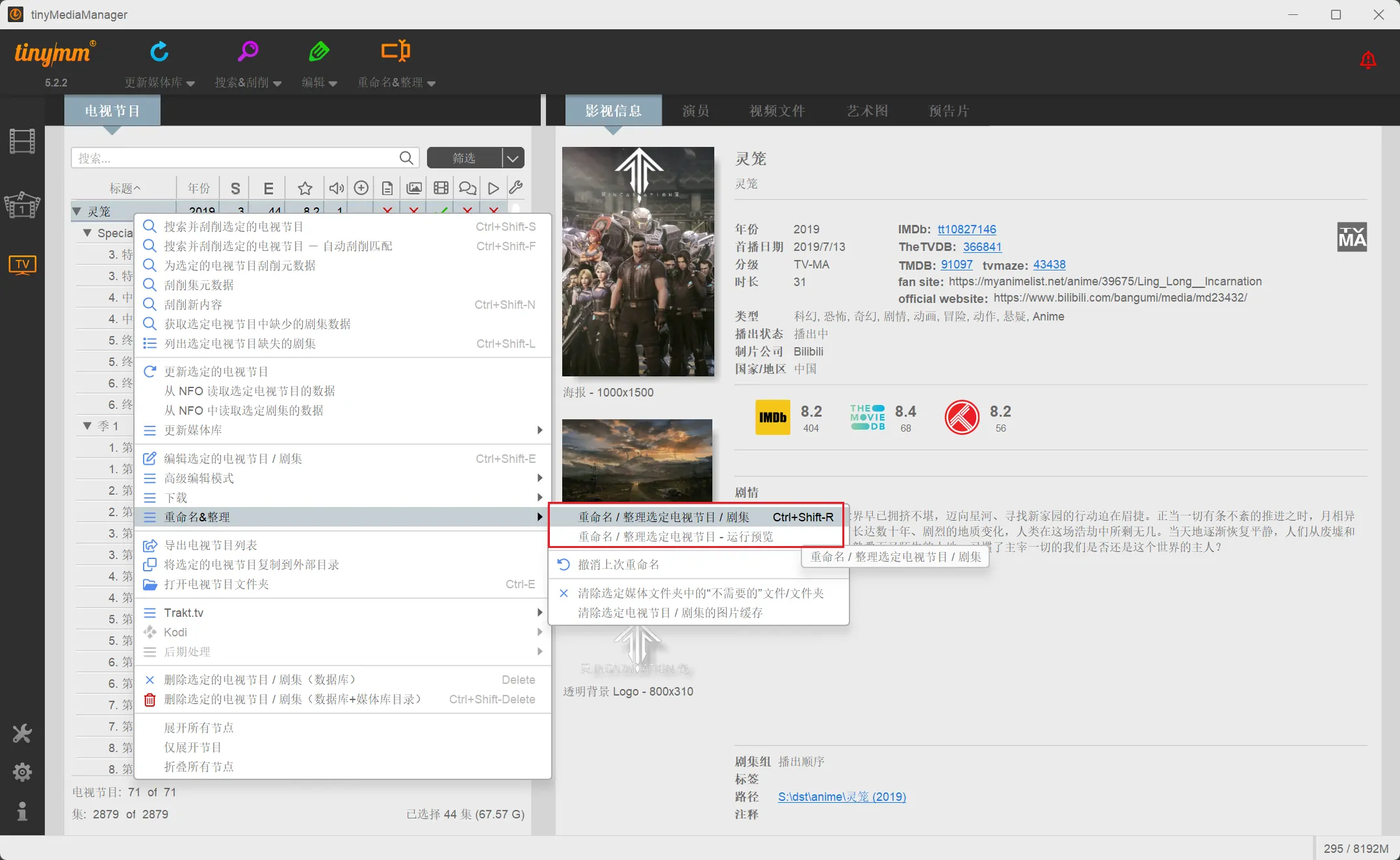
Task: Open the IMDb tt10827146 link
Action: pyautogui.click(x=966, y=229)
